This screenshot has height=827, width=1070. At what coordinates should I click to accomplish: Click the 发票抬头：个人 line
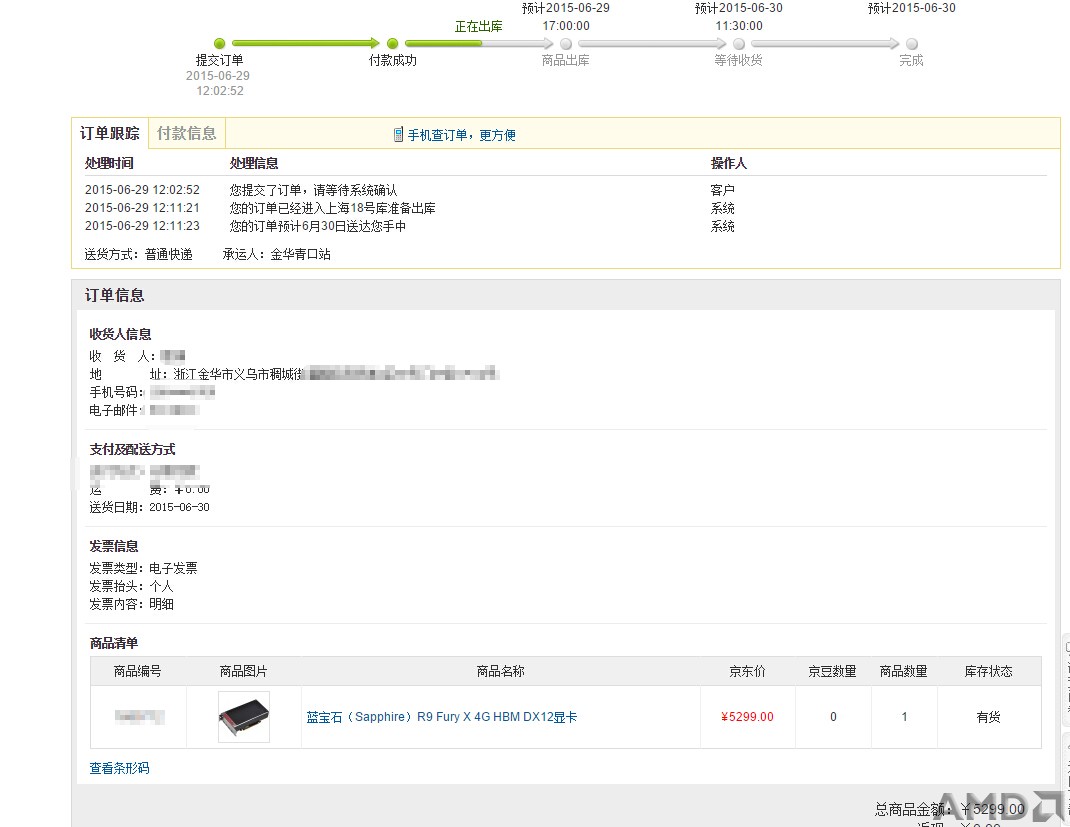pyautogui.click(x=131, y=586)
